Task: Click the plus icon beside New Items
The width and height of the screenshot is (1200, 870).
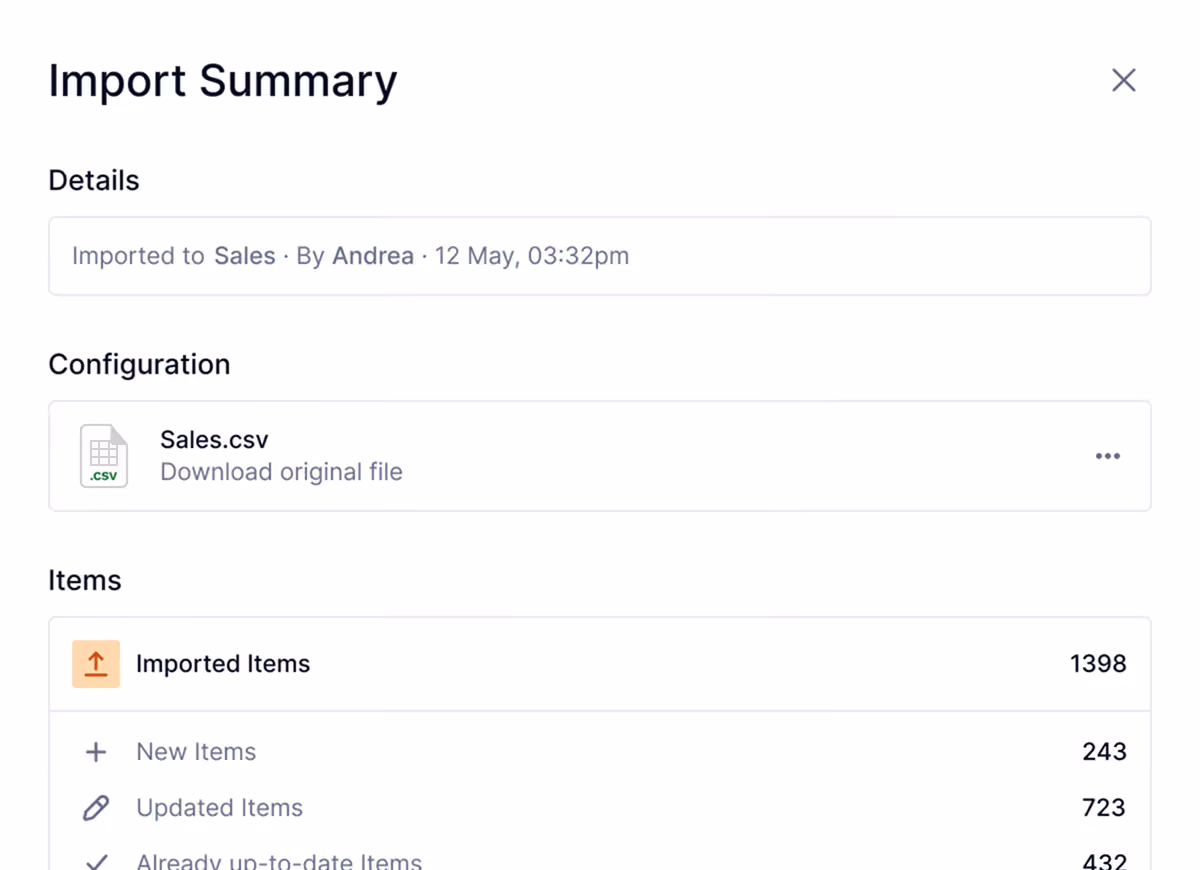Action: (96, 752)
